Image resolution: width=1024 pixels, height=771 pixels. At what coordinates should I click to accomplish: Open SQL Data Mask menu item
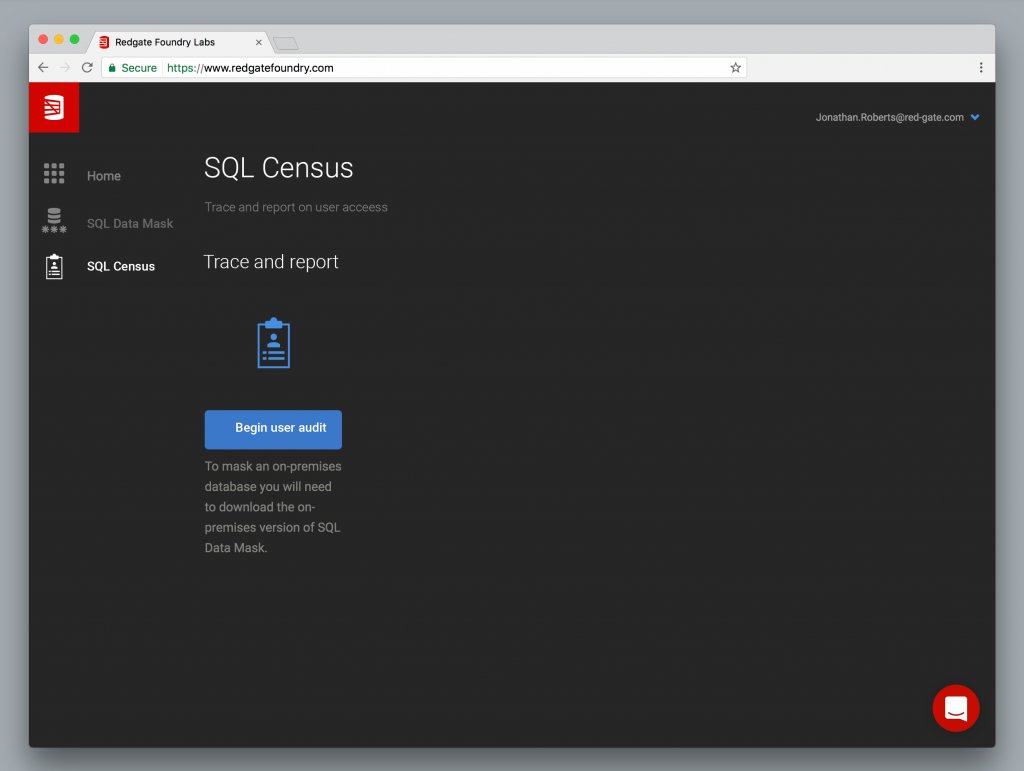click(130, 223)
